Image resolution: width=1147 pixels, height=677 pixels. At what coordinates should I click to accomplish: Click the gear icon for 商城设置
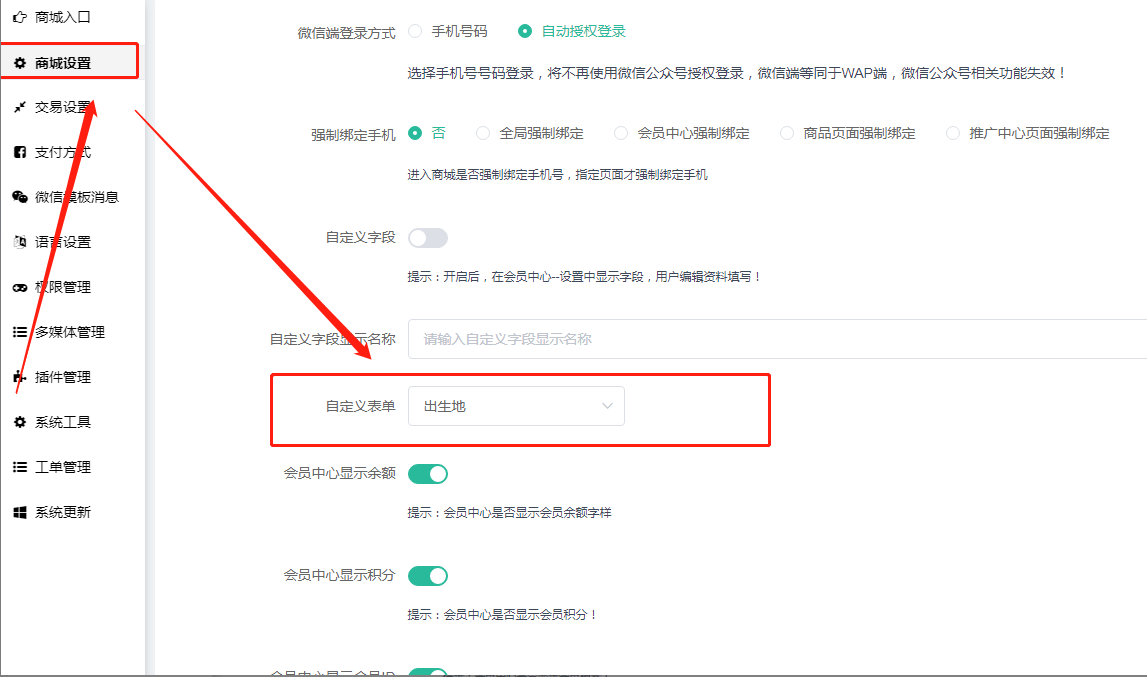point(19,63)
